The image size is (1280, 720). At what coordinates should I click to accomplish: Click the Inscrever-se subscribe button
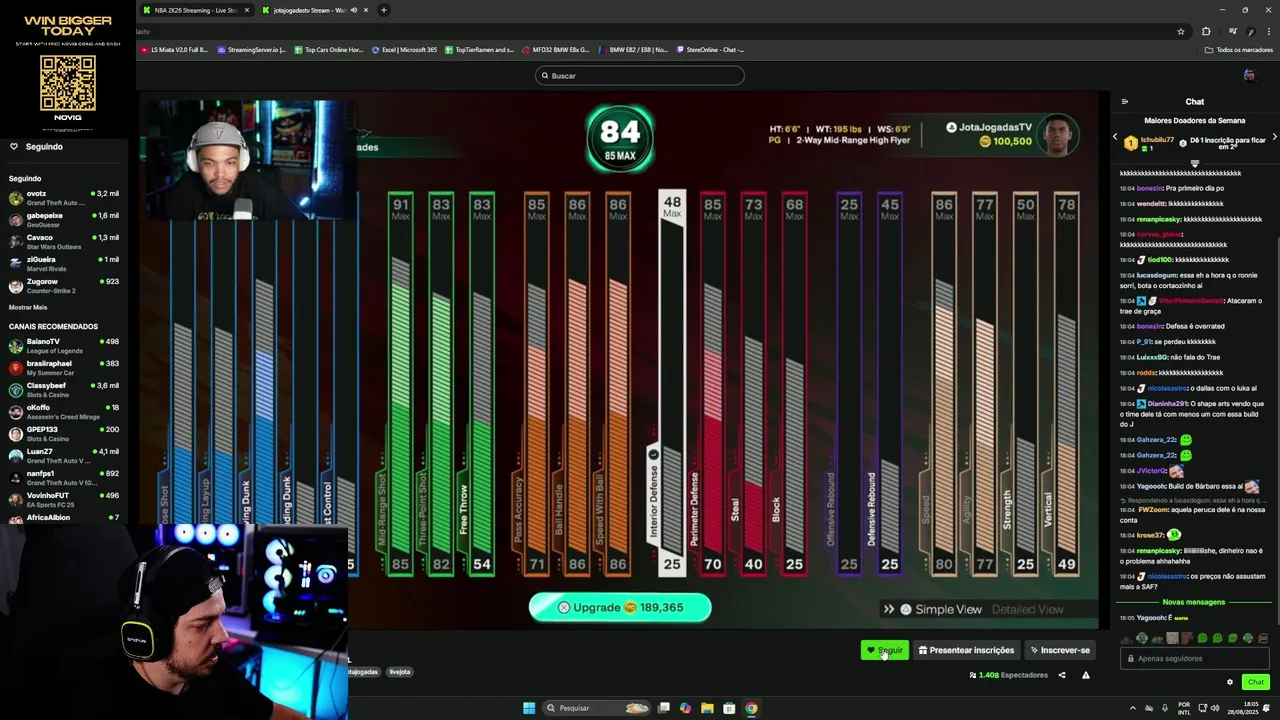click(x=1060, y=650)
